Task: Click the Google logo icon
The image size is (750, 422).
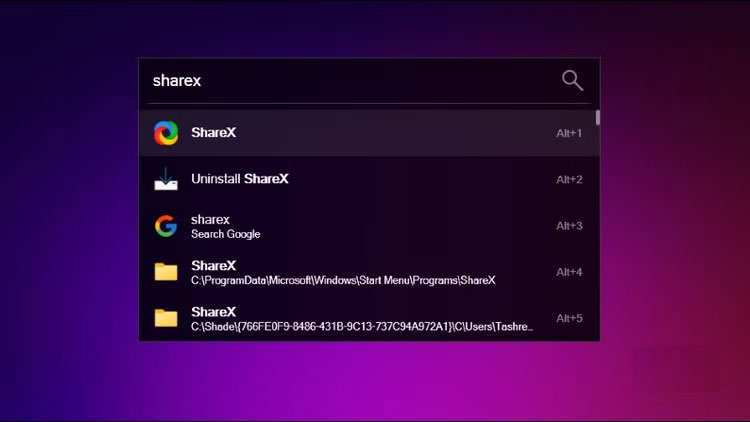Action: (x=166, y=226)
